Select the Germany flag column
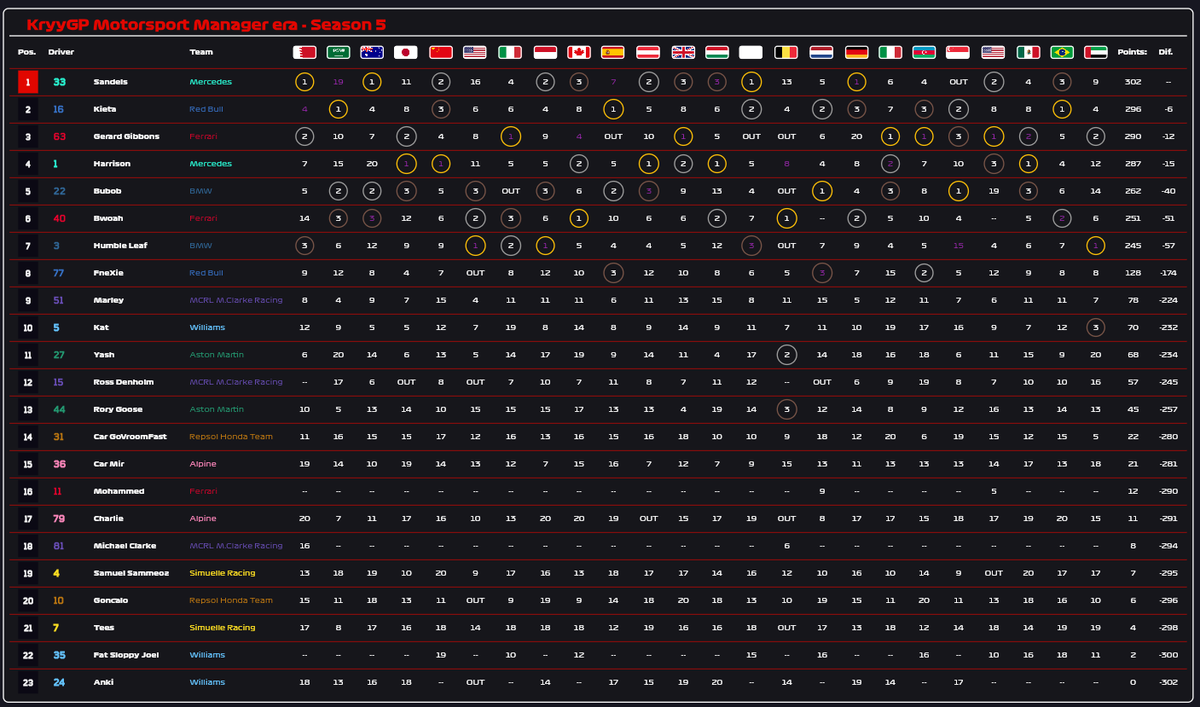 coord(856,52)
